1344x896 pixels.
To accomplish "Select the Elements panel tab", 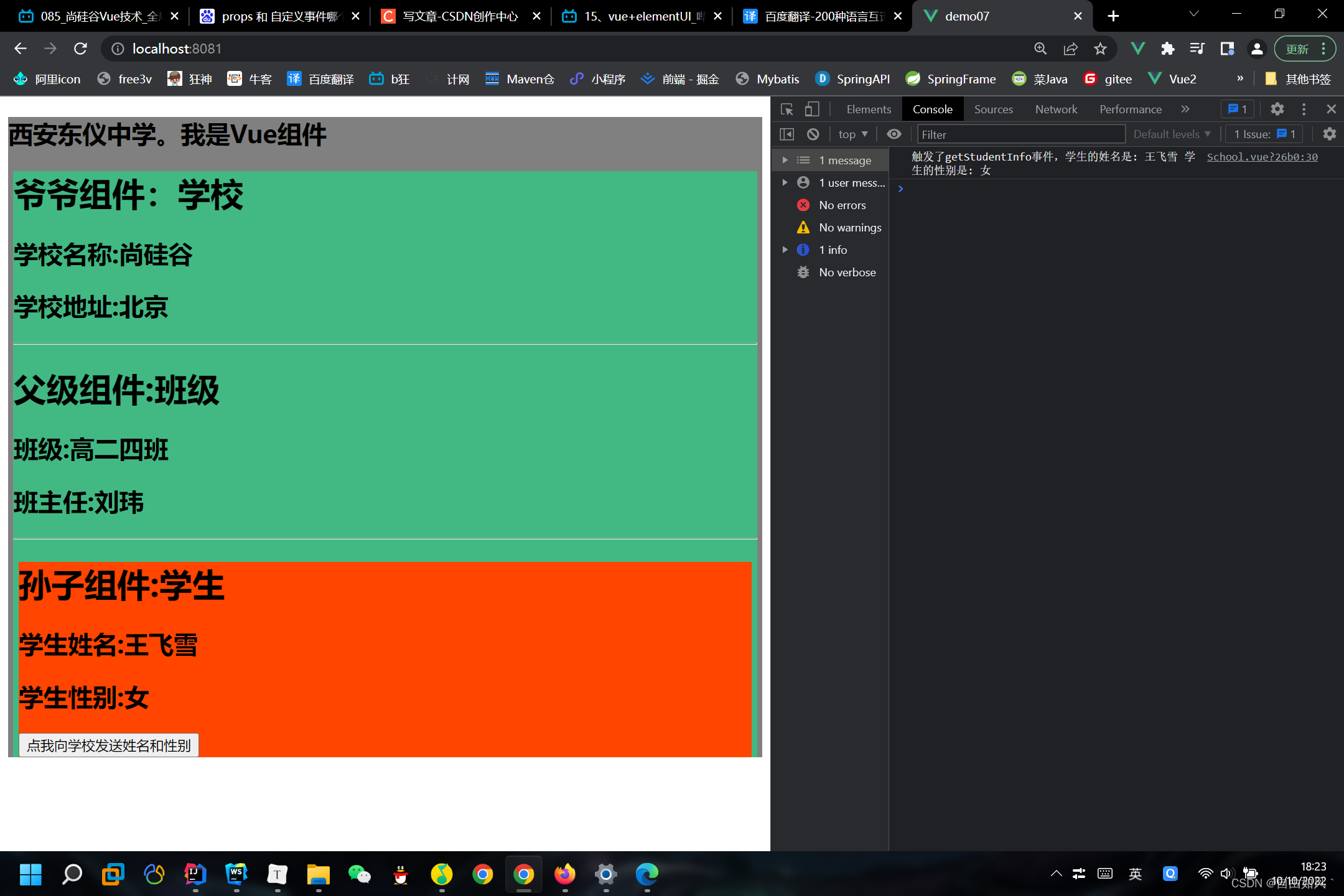I will (x=869, y=109).
